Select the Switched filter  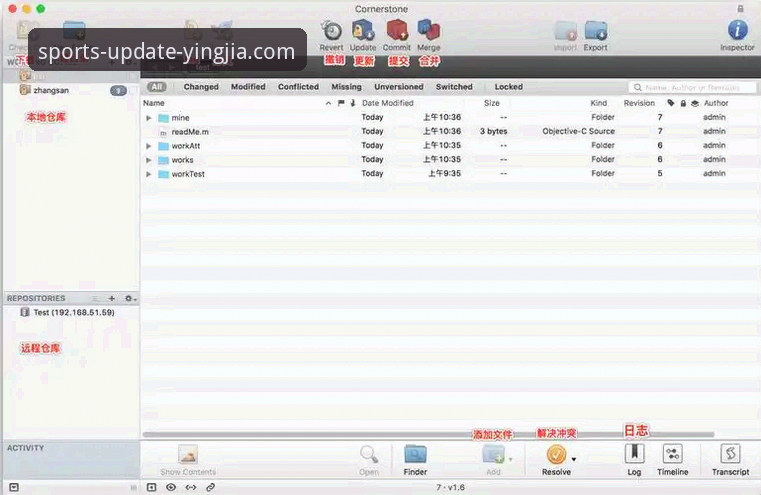coord(454,87)
